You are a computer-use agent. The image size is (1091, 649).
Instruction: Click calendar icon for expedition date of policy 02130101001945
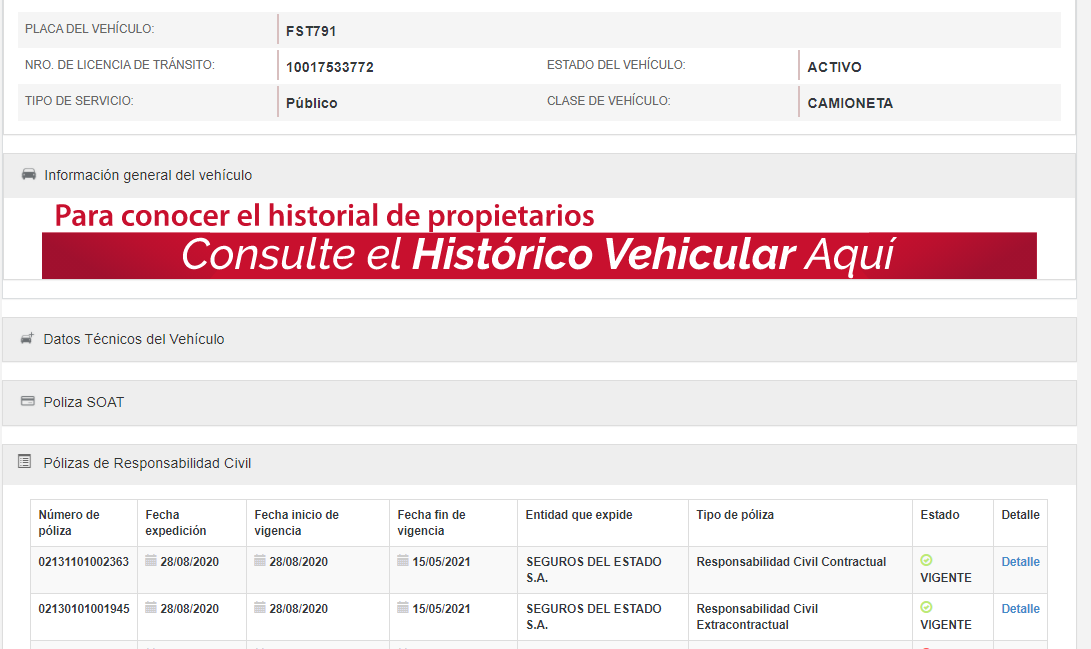(151, 608)
